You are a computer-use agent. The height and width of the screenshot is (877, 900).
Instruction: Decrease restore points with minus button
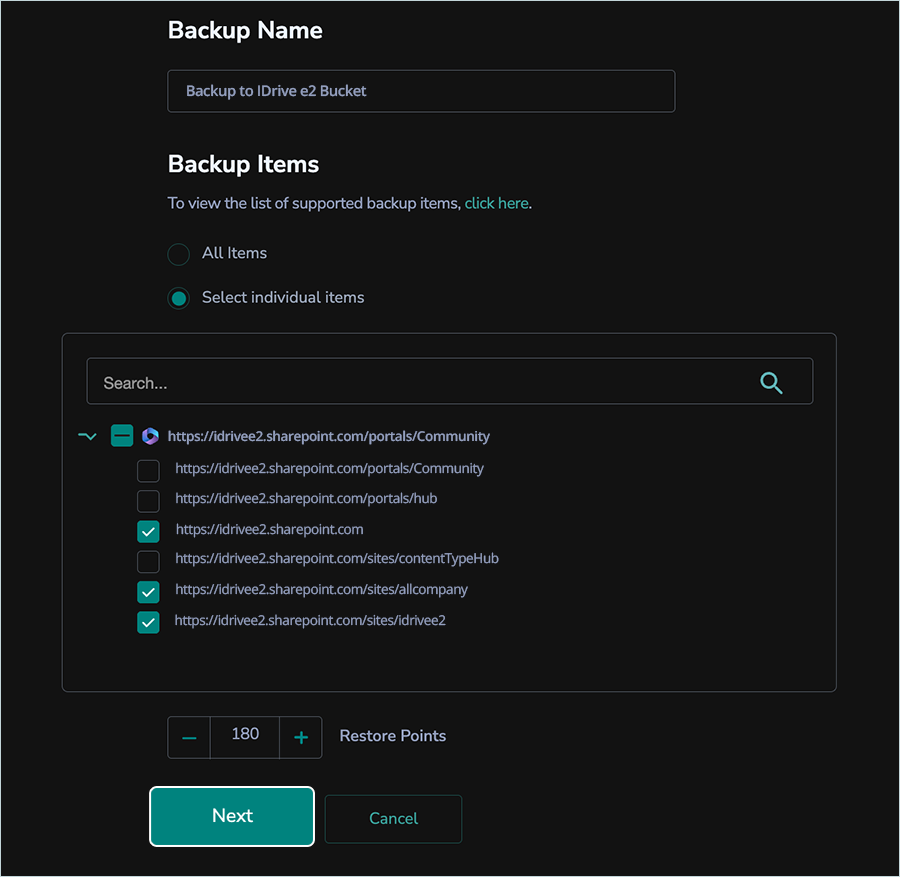point(189,738)
